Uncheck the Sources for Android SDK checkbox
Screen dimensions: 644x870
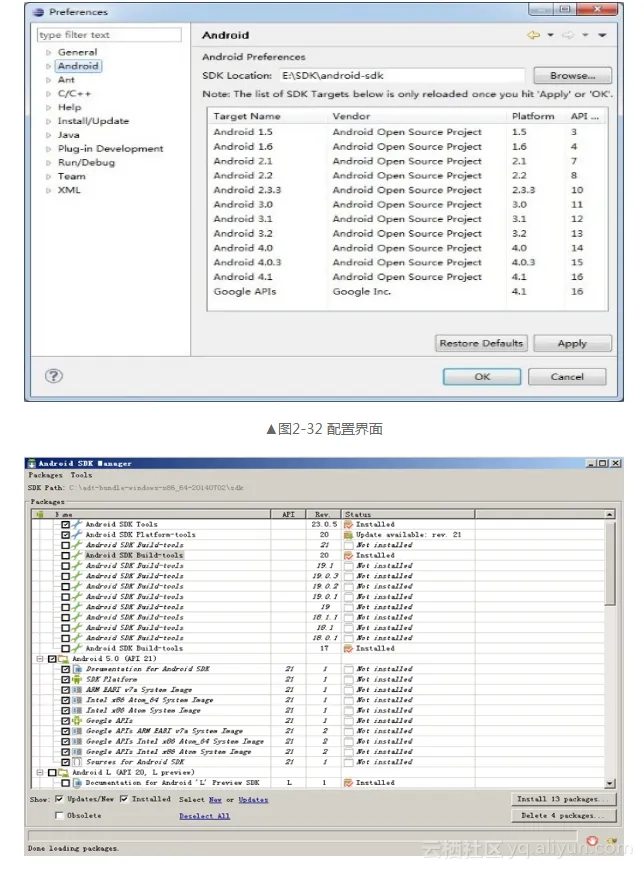65,762
